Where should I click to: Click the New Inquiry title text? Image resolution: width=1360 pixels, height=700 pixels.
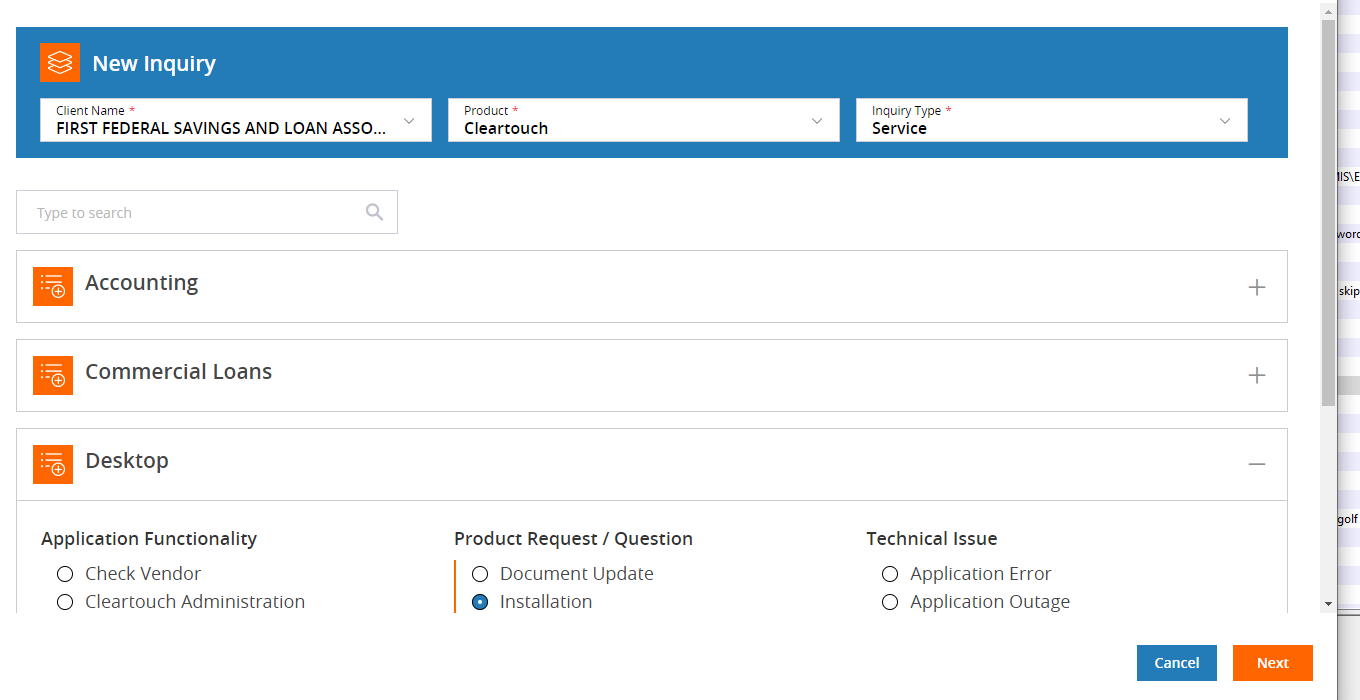pyautogui.click(x=154, y=64)
